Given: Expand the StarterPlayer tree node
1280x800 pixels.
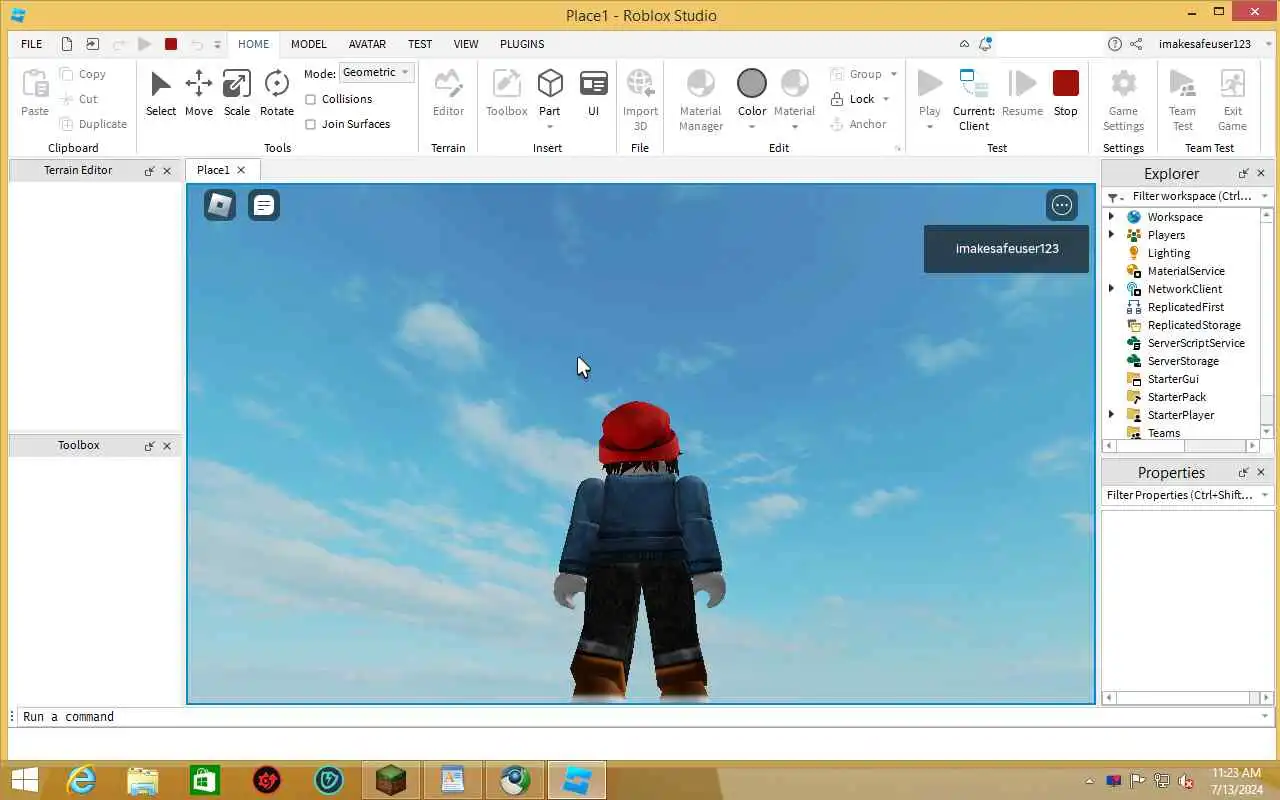Looking at the screenshot, I should (x=1111, y=415).
